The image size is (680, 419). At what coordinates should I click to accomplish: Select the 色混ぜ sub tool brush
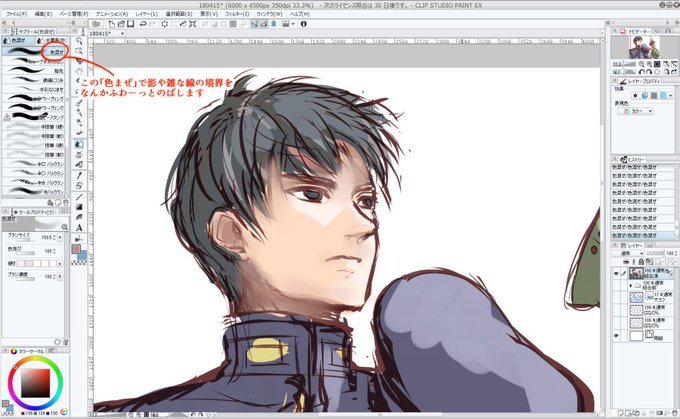pyautogui.click(x=34, y=52)
